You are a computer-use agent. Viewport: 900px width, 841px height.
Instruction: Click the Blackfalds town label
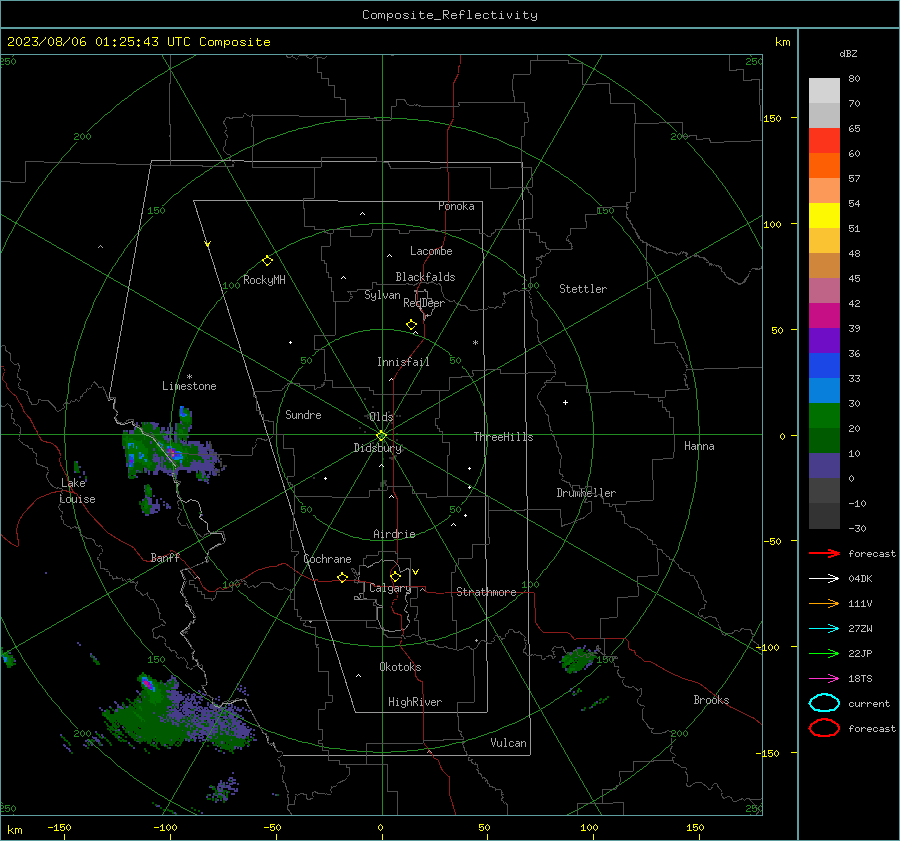coord(425,277)
